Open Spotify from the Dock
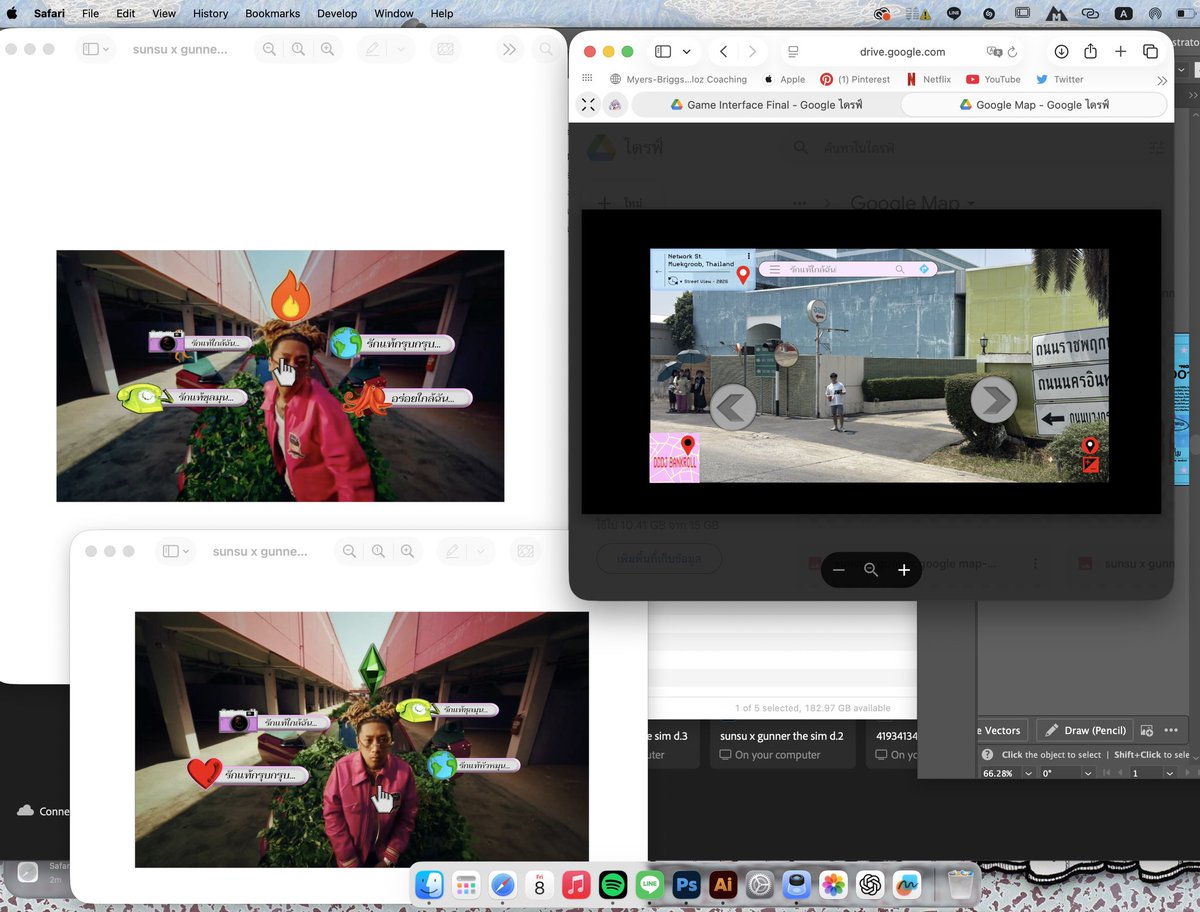 pyautogui.click(x=613, y=884)
